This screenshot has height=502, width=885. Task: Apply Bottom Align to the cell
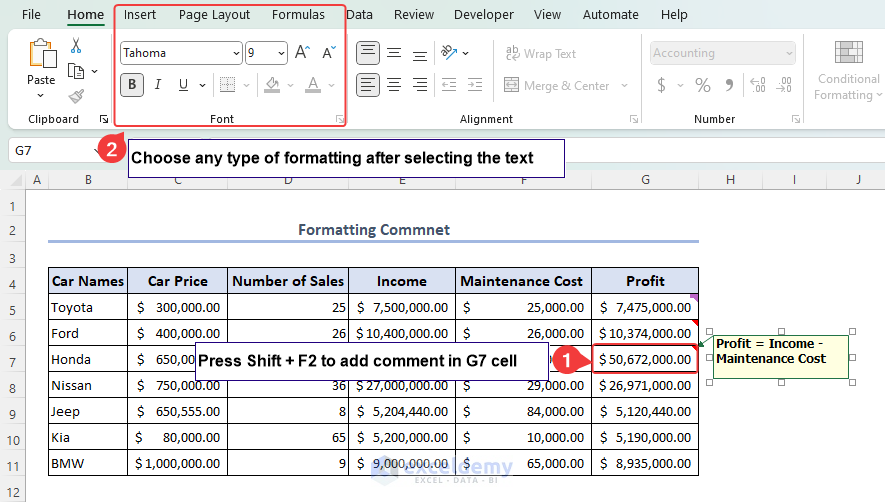pyautogui.click(x=419, y=54)
